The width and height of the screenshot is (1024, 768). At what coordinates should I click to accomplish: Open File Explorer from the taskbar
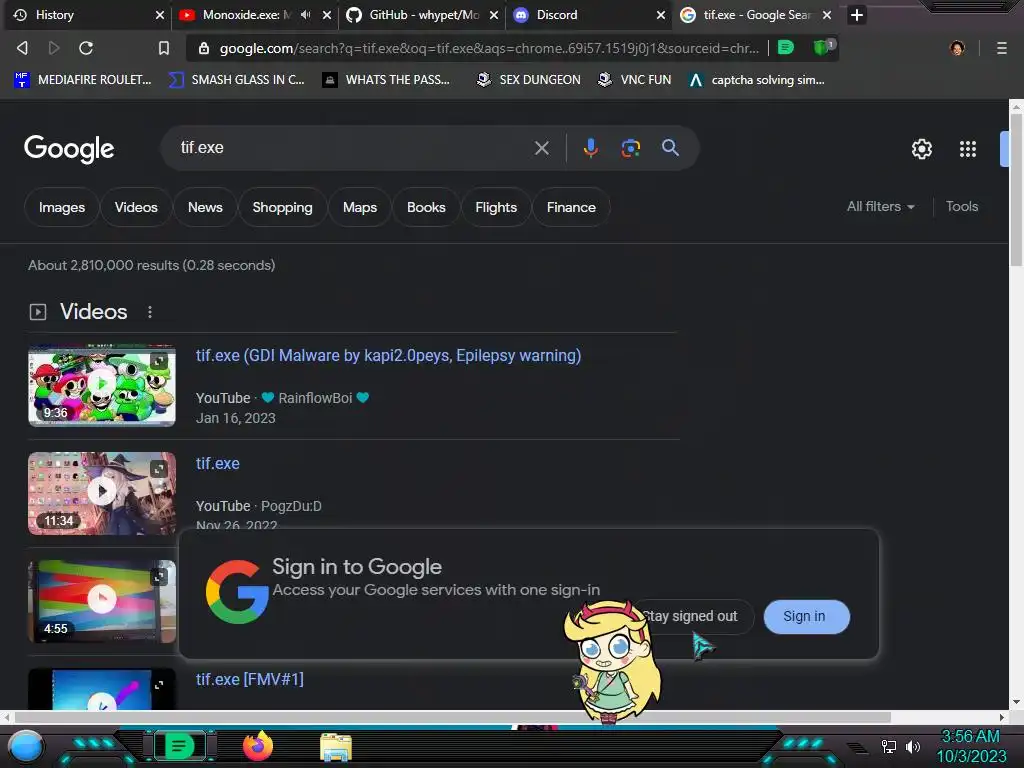336,747
